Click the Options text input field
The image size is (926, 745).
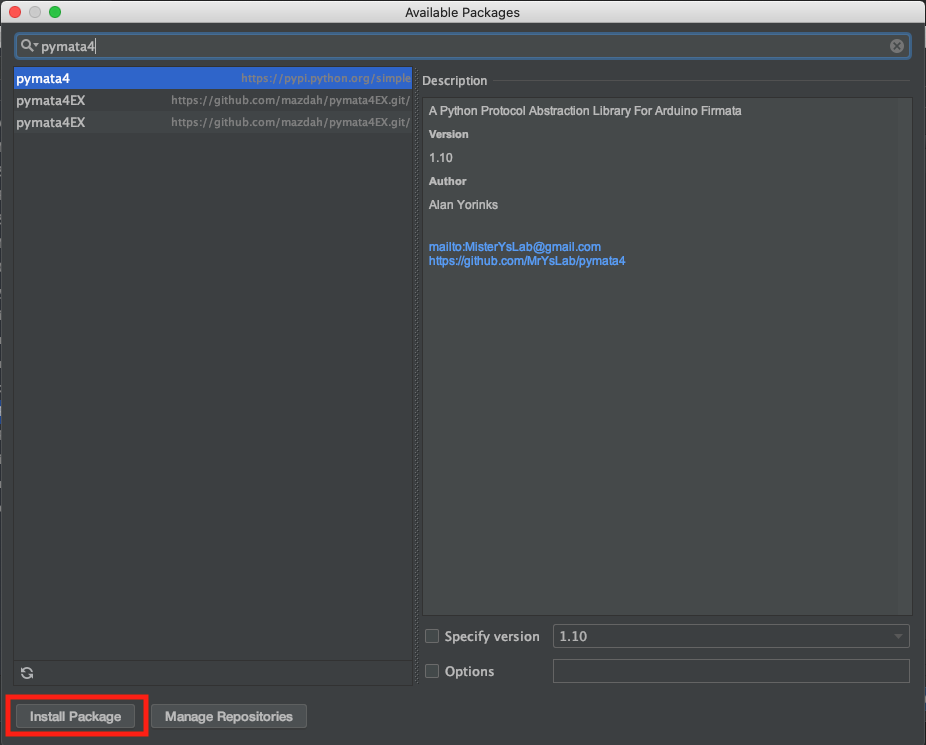(731, 671)
